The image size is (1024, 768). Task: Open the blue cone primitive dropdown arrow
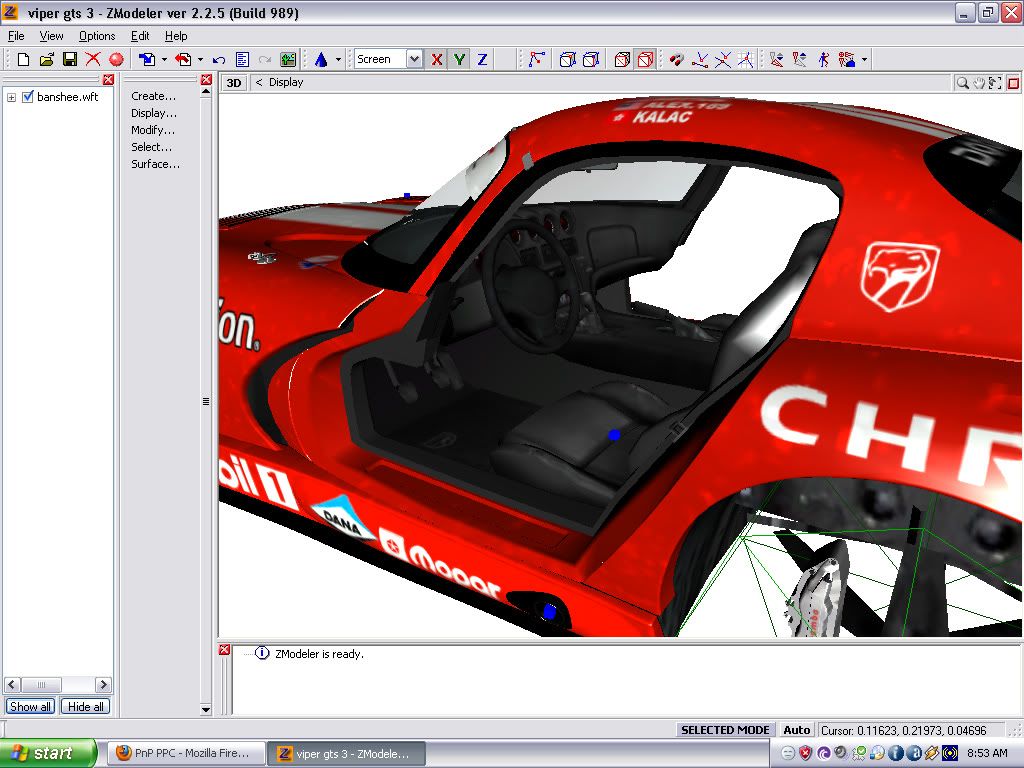click(338, 60)
